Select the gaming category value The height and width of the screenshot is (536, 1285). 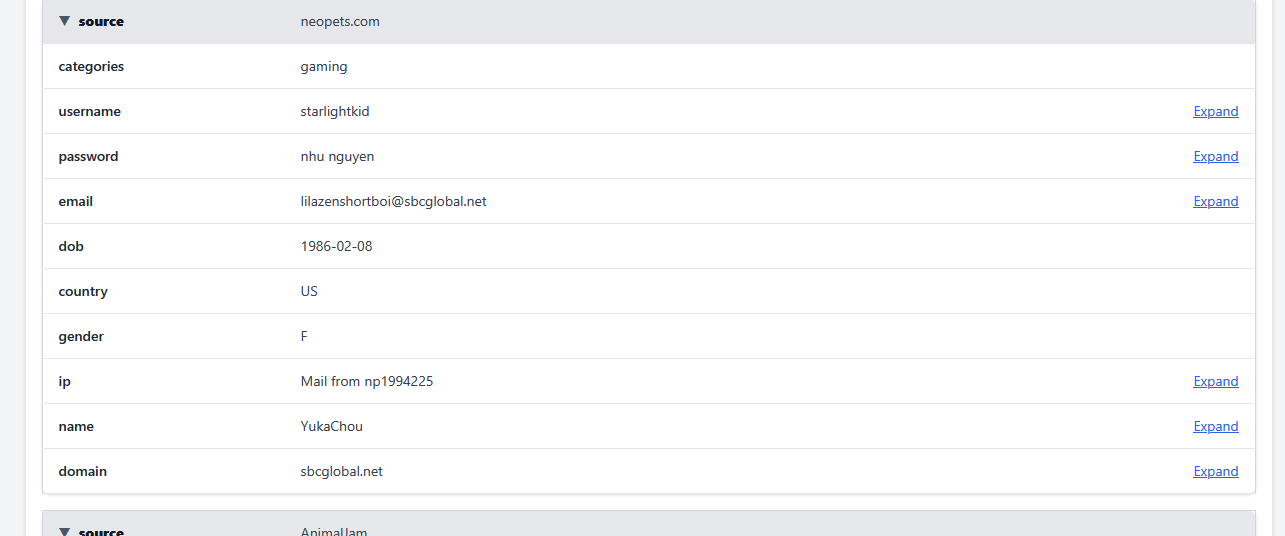324,66
